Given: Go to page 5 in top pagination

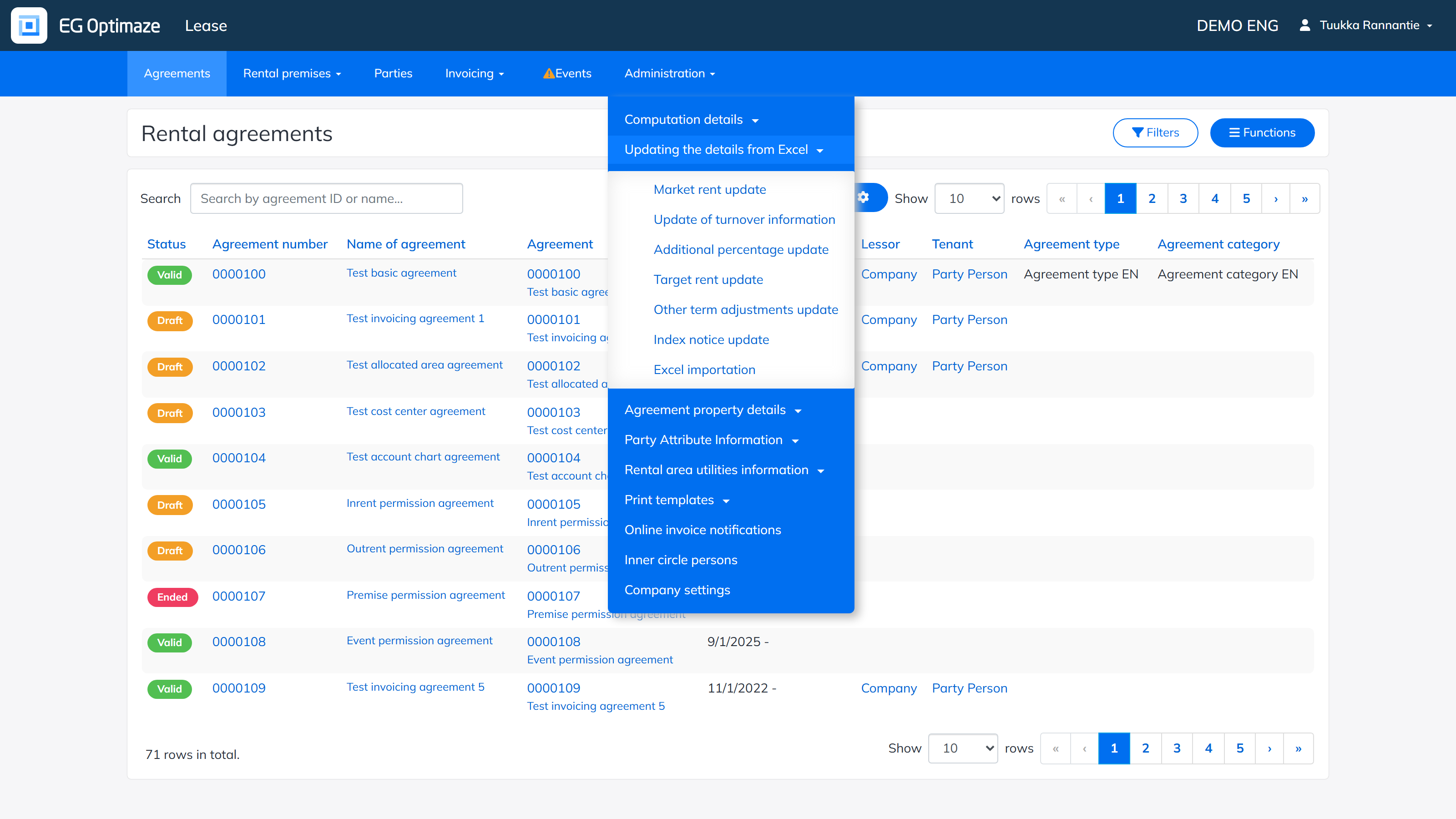Looking at the screenshot, I should click(x=1246, y=198).
